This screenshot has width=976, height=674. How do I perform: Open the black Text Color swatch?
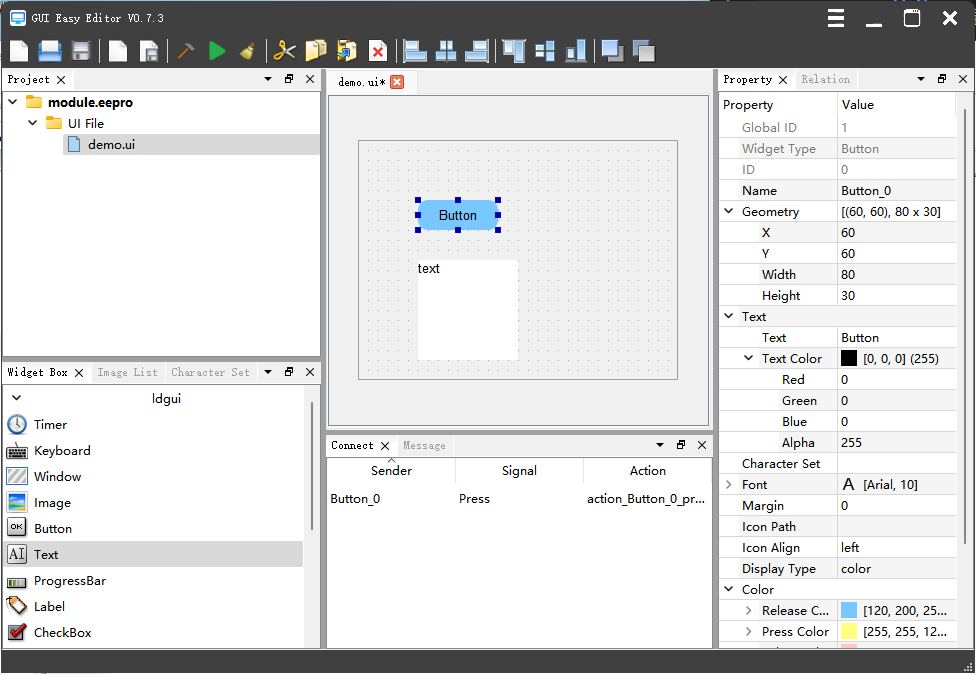[x=849, y=358]
